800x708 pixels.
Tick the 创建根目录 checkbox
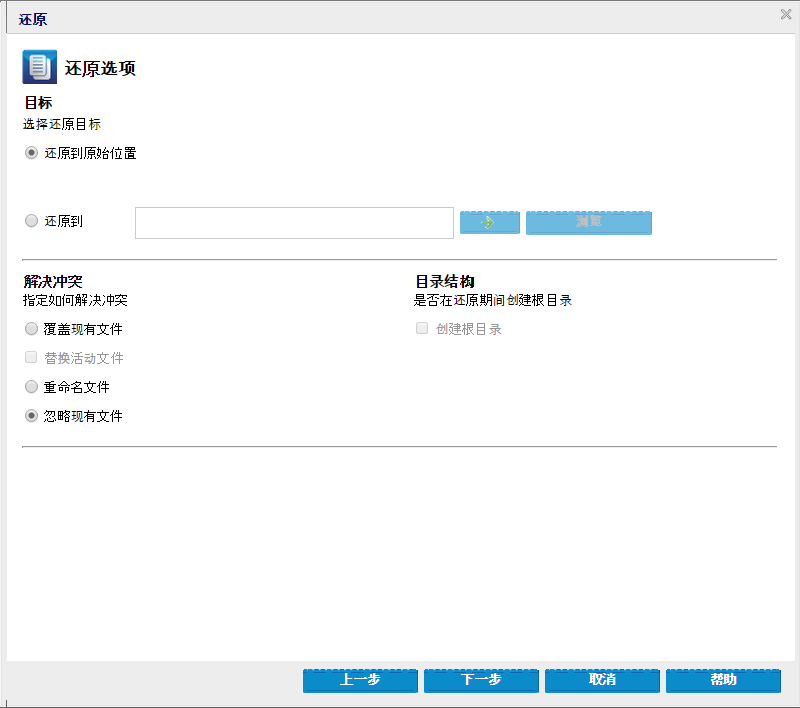422,329
